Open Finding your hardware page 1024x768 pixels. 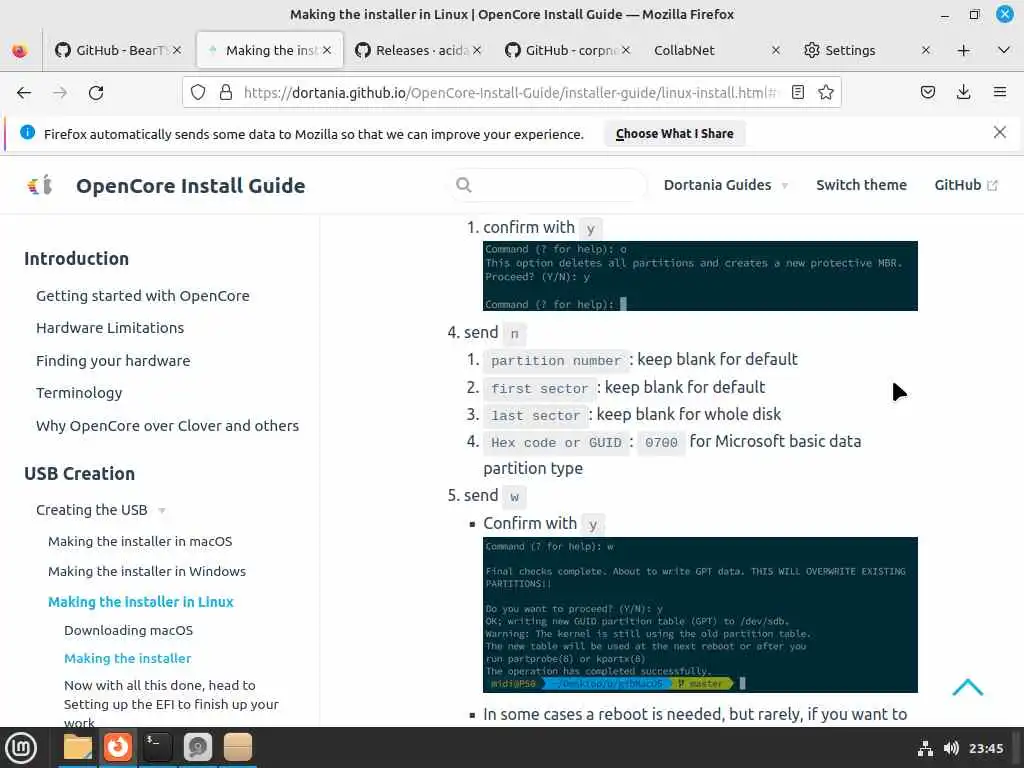(x=113, y=360)
